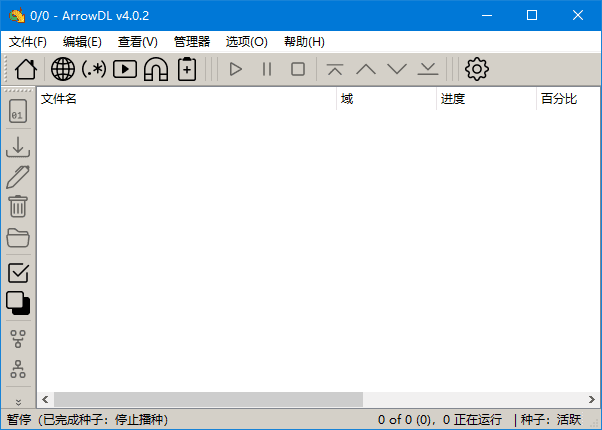Click the select-all checkmark box icon
This screenshot has width=602, height=430.
[x=18, y=272]
